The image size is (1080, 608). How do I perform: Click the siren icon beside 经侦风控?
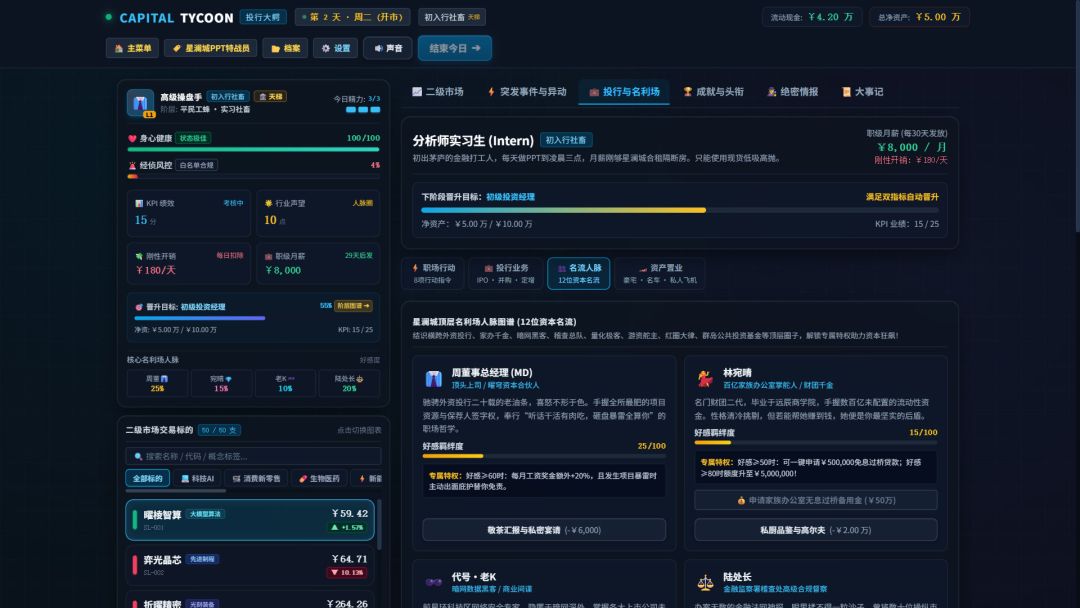(x=132, y=165)
